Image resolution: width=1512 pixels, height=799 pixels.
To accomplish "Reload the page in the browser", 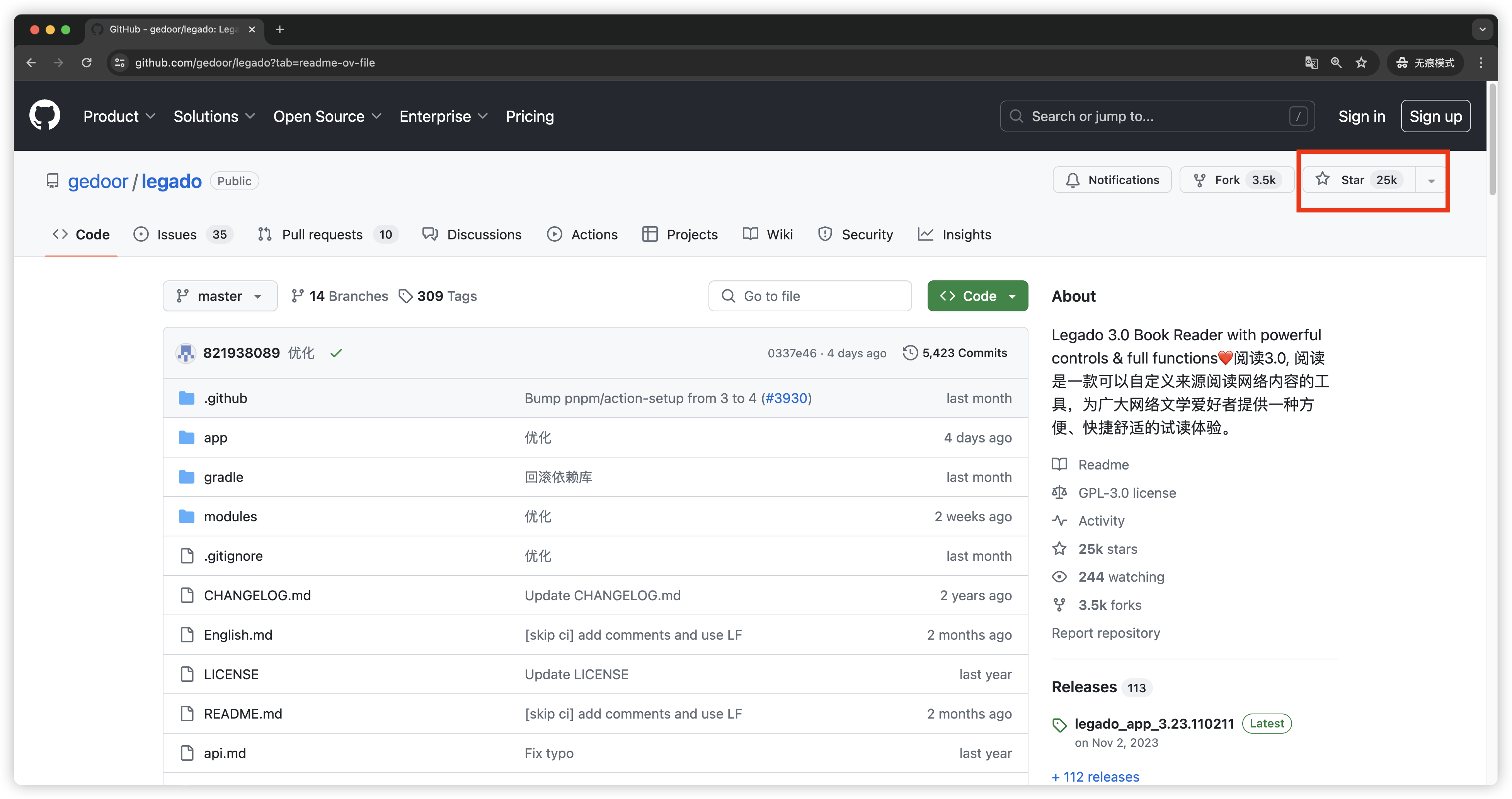I will tap(86, 62).
